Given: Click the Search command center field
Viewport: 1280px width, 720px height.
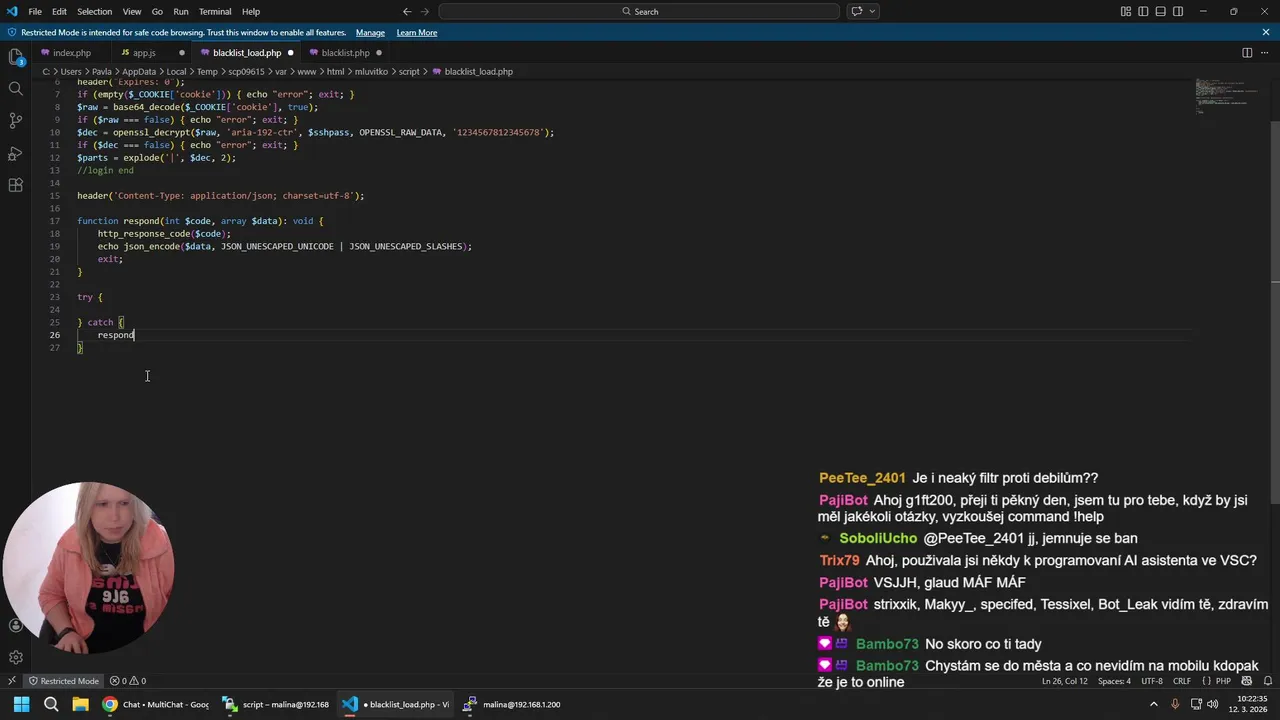Looking at the screenshot, I should [639, 12].
